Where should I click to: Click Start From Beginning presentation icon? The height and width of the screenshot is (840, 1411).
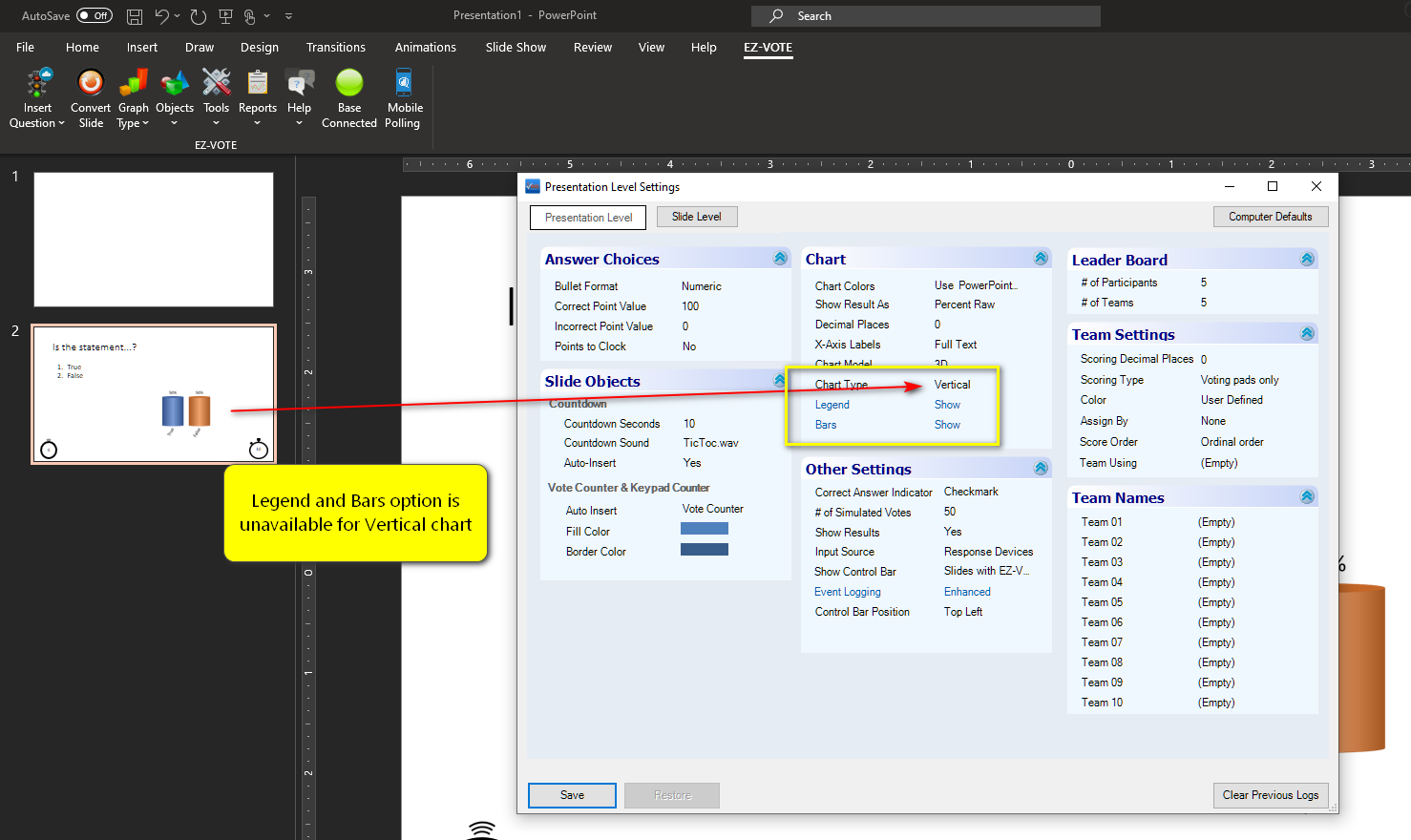pyautogui.click(x=225, y=16)
